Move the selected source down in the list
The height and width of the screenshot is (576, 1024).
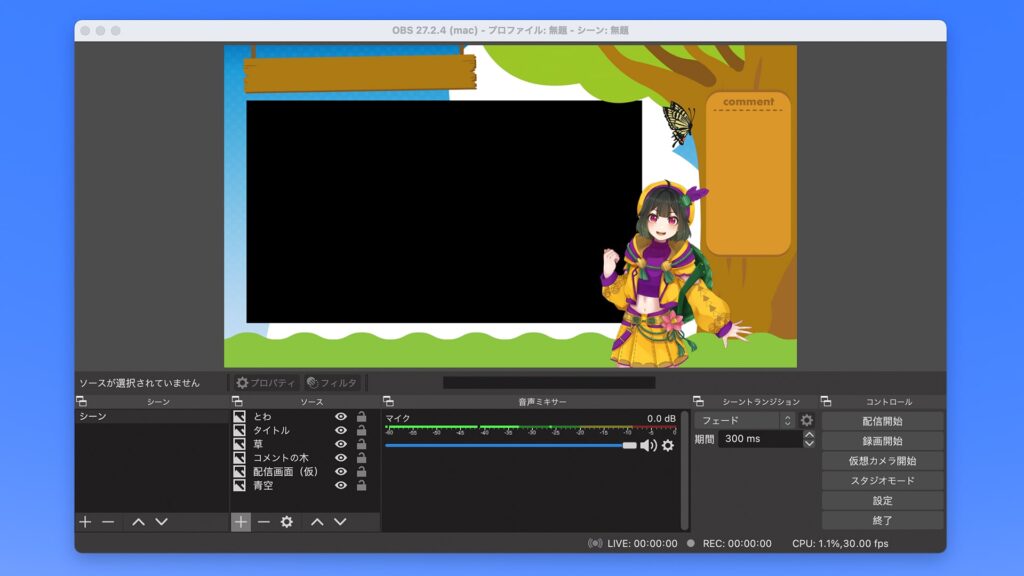(x=342, y=522)
